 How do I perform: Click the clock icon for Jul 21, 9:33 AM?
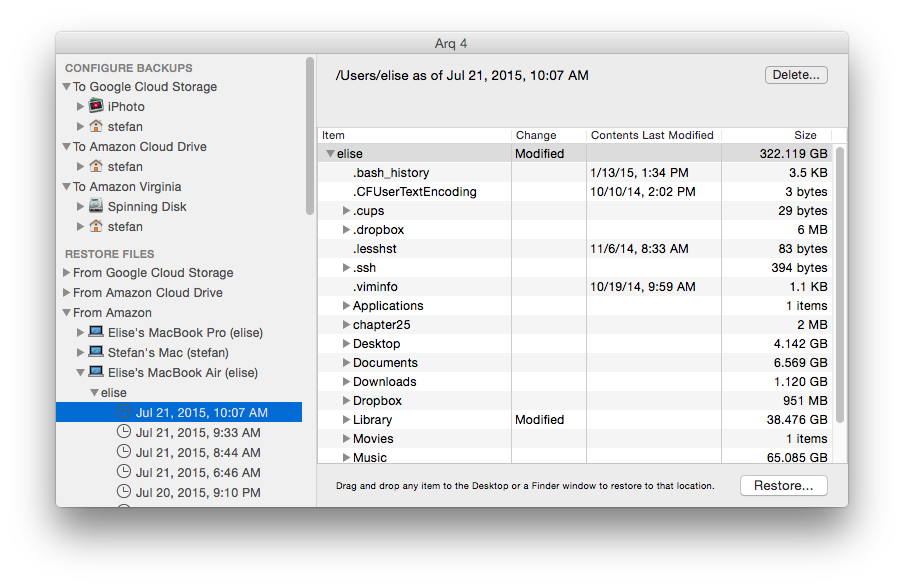pyautogui.click(x=124, y=432)
